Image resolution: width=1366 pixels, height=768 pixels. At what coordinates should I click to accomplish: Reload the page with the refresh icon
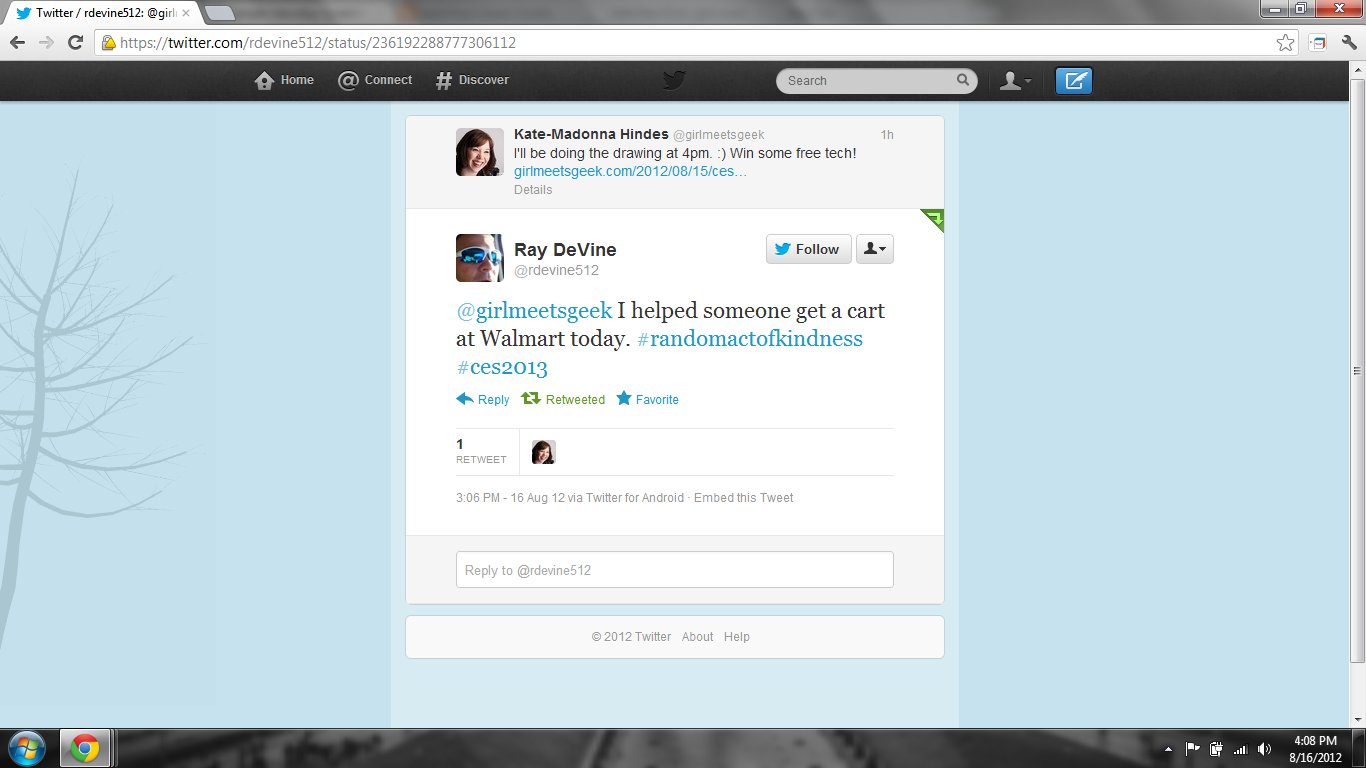[x=75, y=43]
